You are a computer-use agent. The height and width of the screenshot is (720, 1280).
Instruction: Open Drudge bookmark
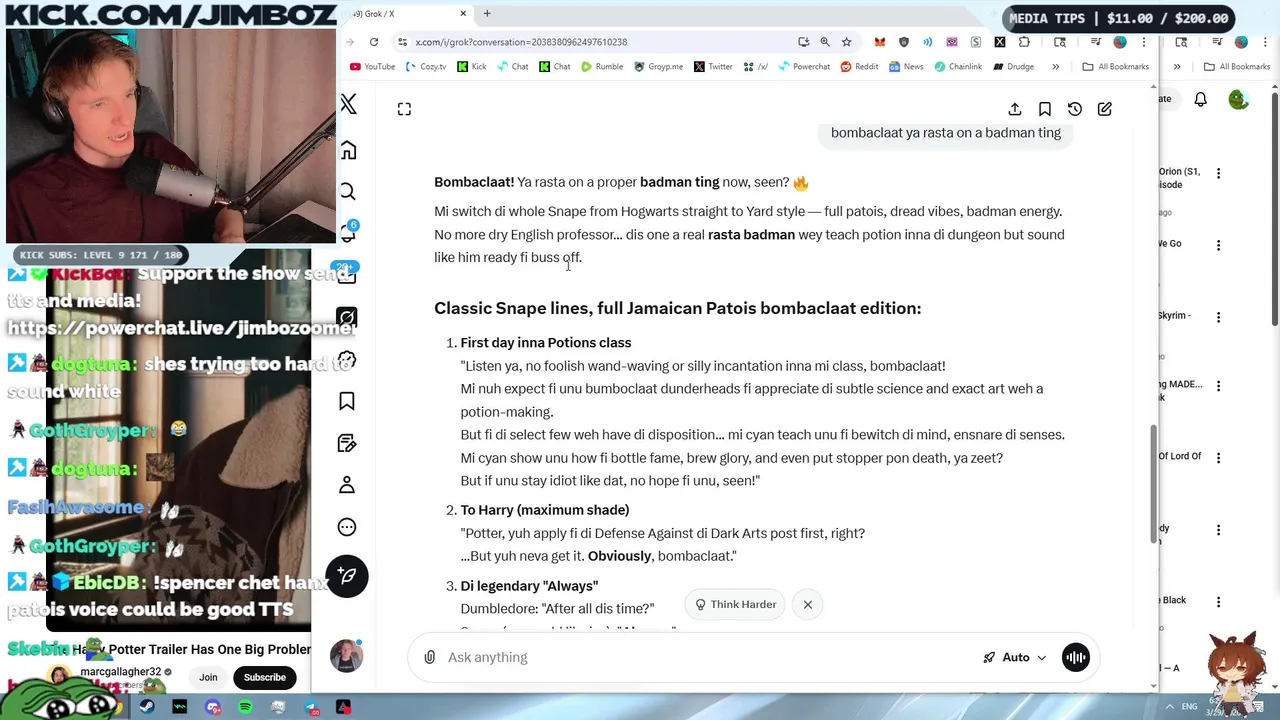click(1013, 67)
